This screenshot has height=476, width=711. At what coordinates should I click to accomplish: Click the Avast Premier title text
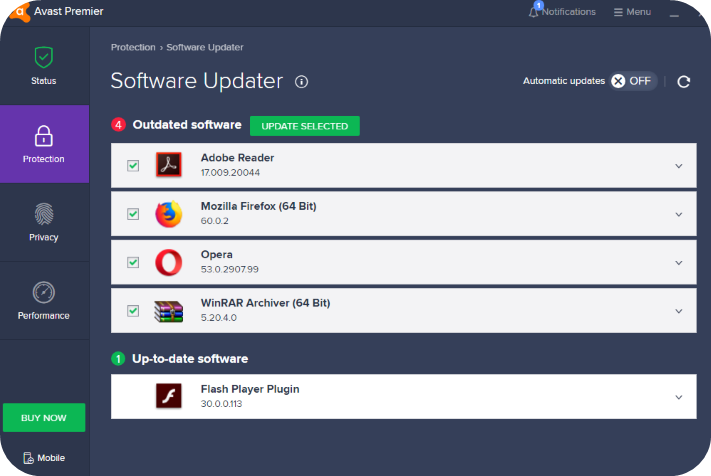[68, 11]
